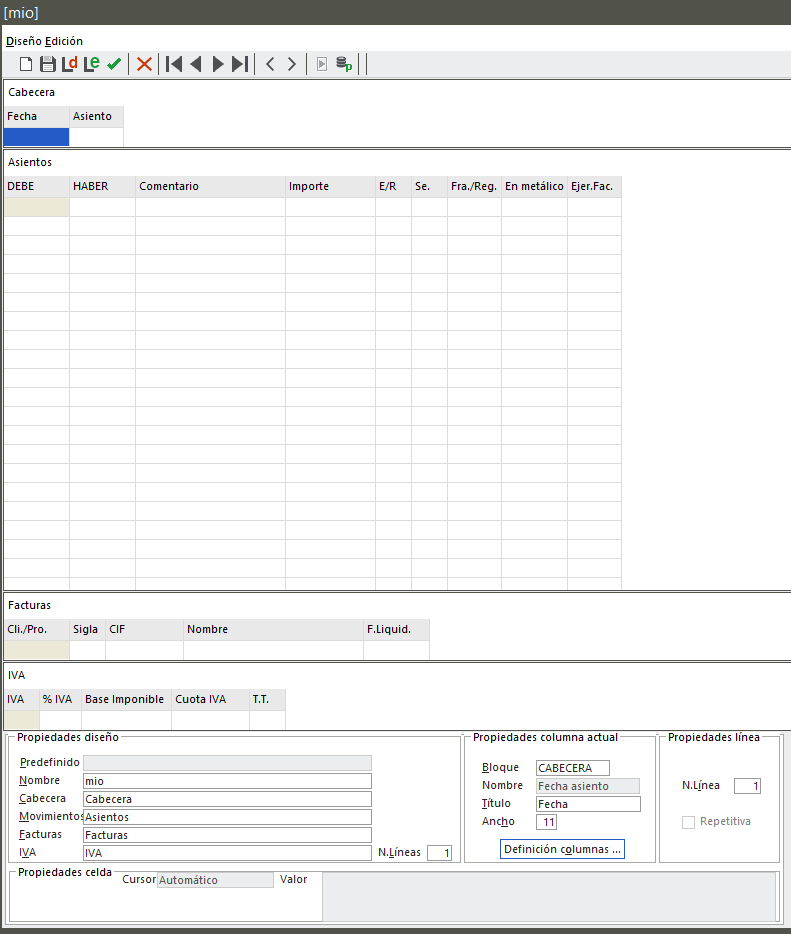The height and width of the screenshot is (934, 791).
Task: Click the right chevron toolbar icon
Action: coord(292,64)
